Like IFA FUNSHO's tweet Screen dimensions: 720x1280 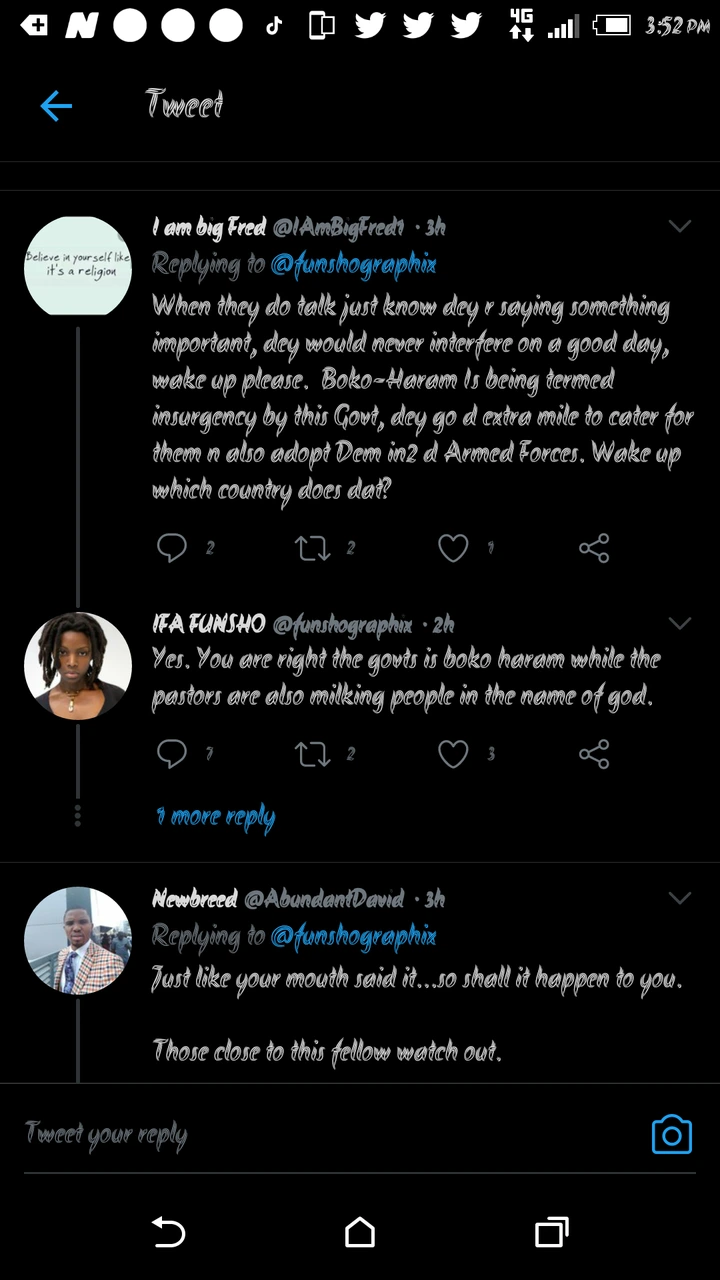coord(453,754)
